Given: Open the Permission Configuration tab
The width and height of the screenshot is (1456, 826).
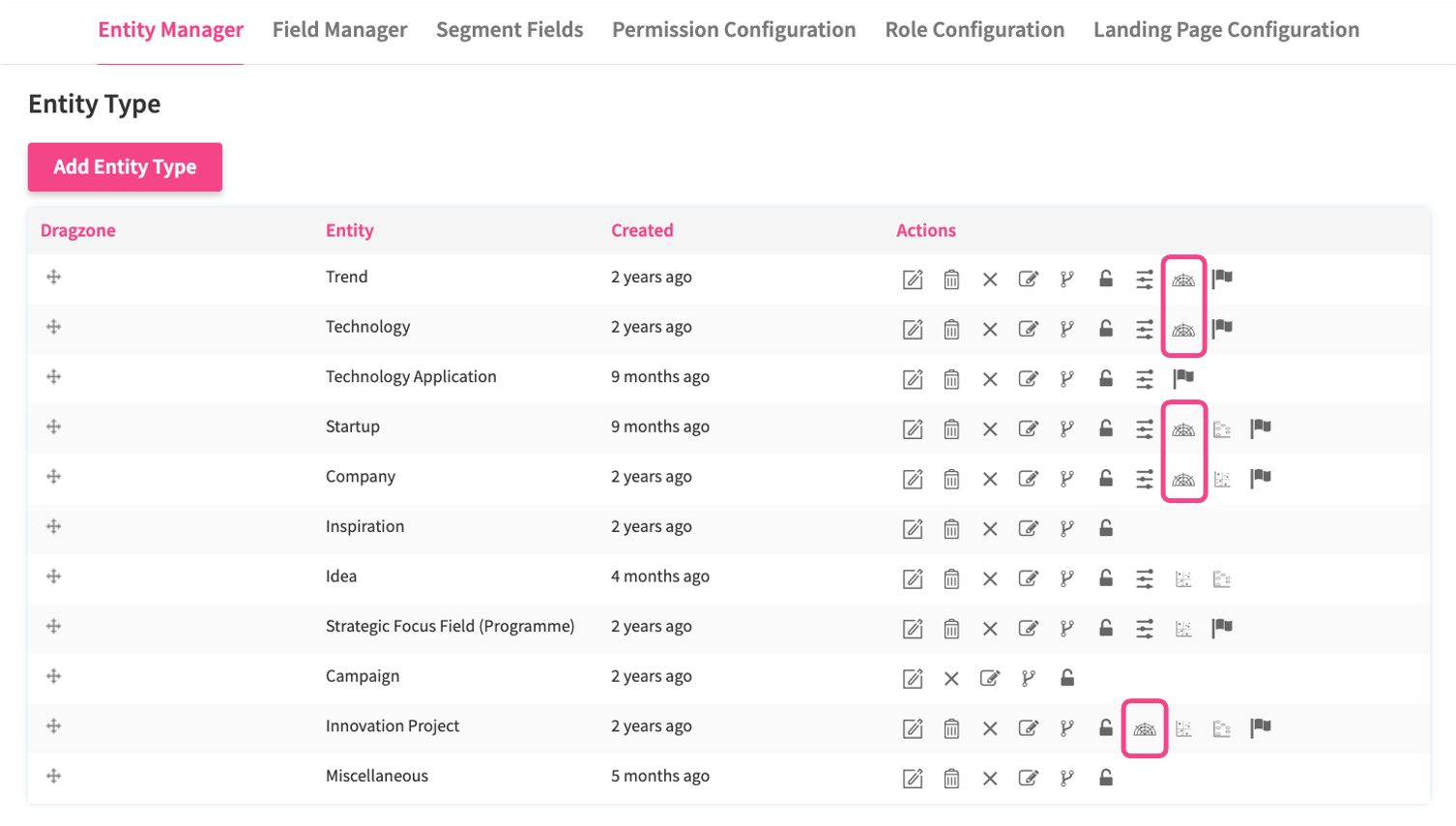Looking at the screenshot, I should (734, 30).
